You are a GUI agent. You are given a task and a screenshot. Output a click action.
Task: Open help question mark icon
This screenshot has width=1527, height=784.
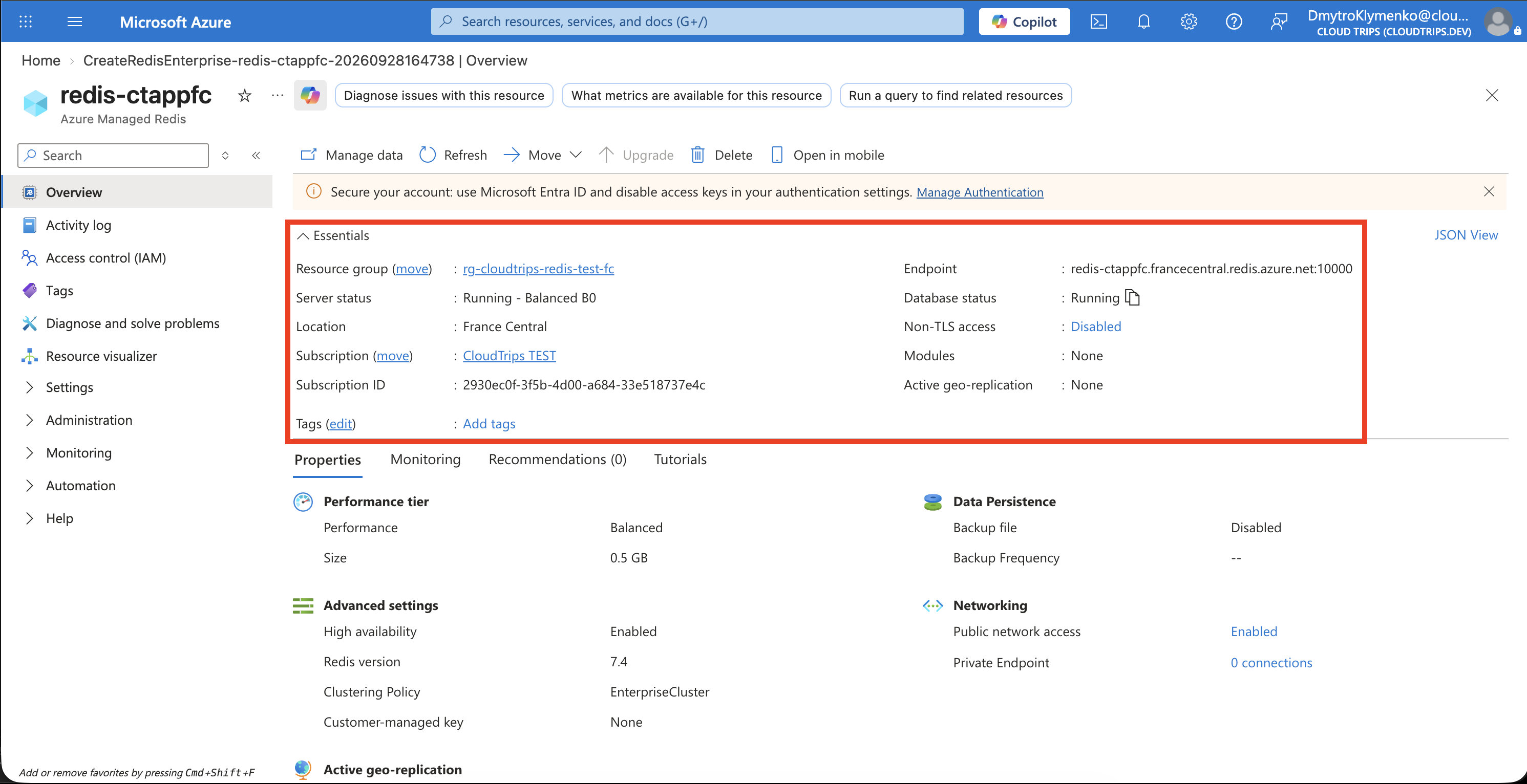point(1234,22)
